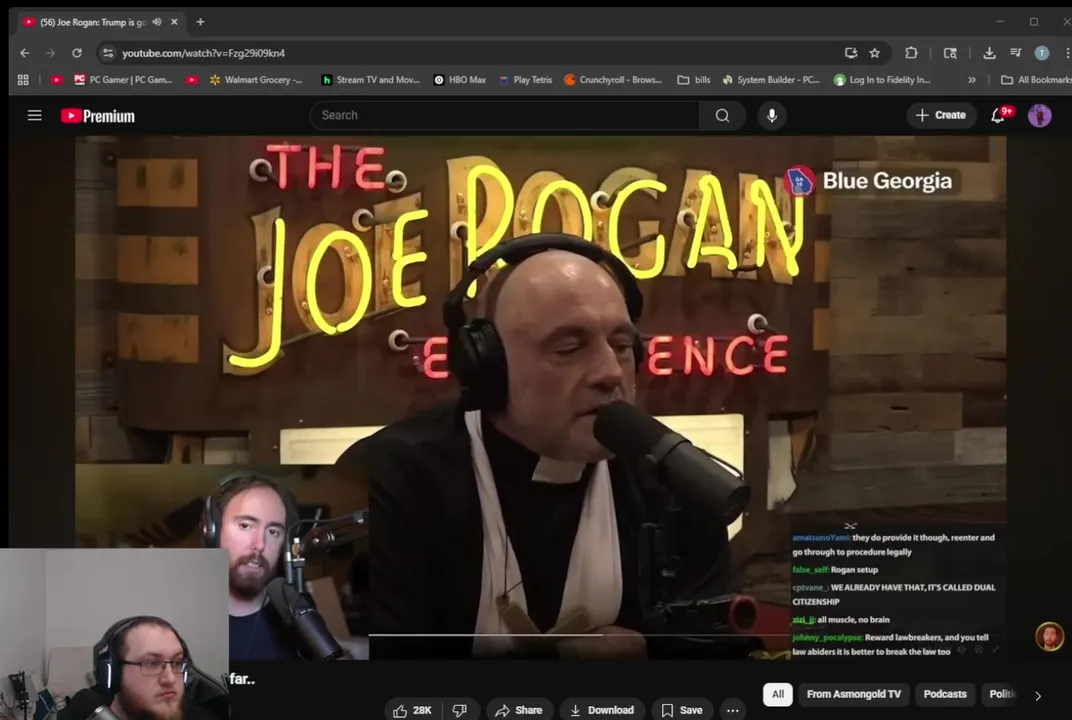Image resolution: width=1072 pixels, height=720 pixels.
Task: Open the install-app icon in the address bar
Action: tap(851, 53)
